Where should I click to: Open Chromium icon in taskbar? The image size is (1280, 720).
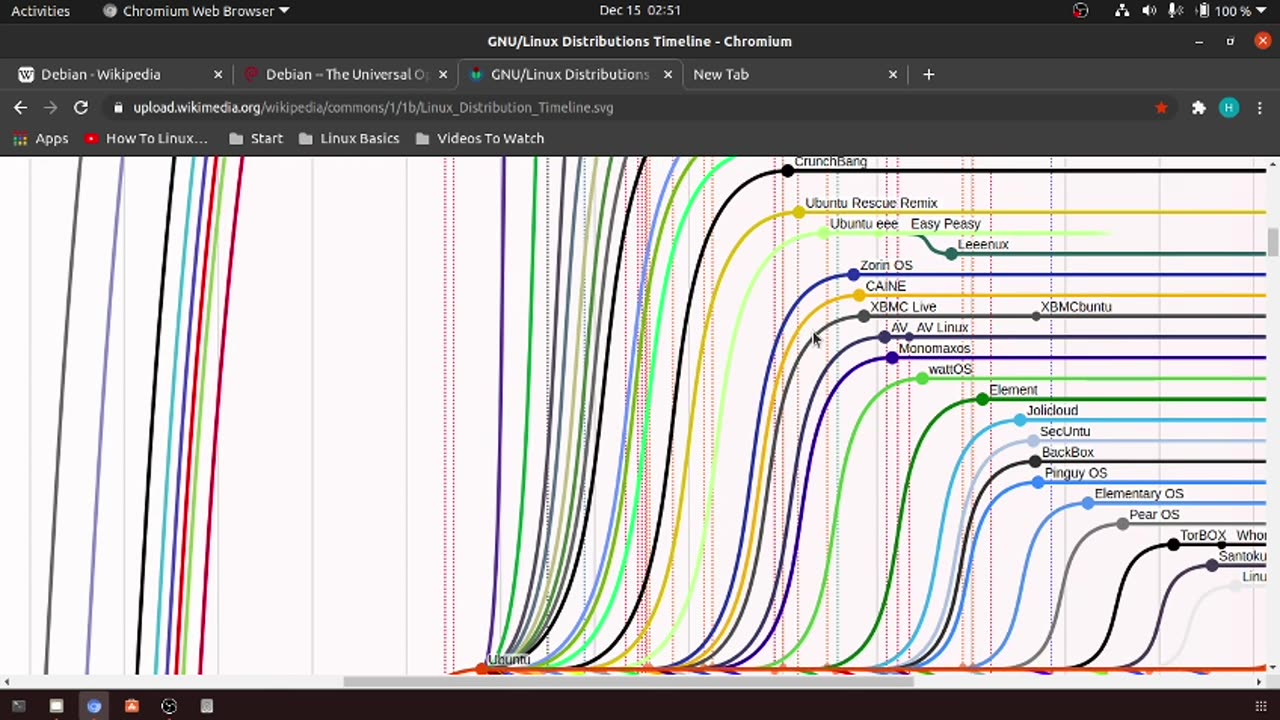[94, 706]
